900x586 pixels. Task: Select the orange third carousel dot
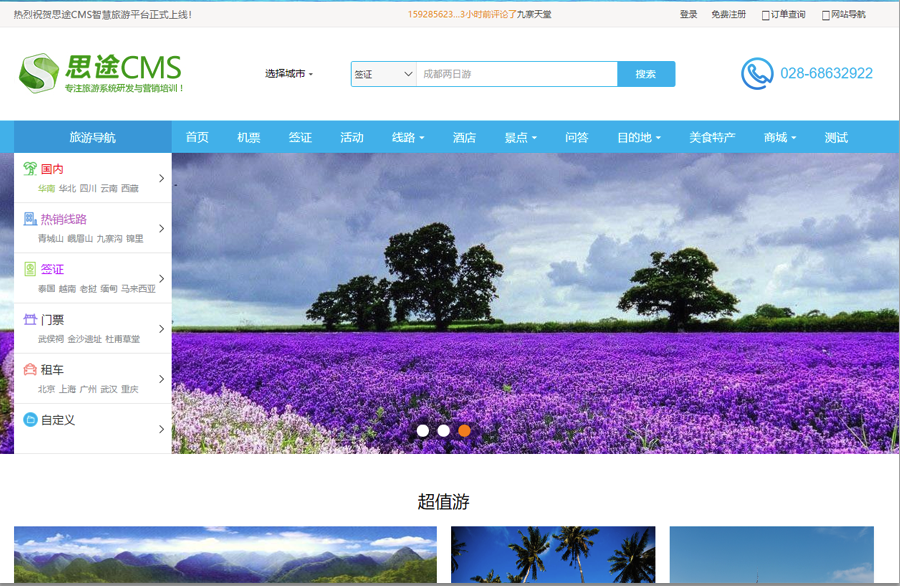tap(464, 431)
